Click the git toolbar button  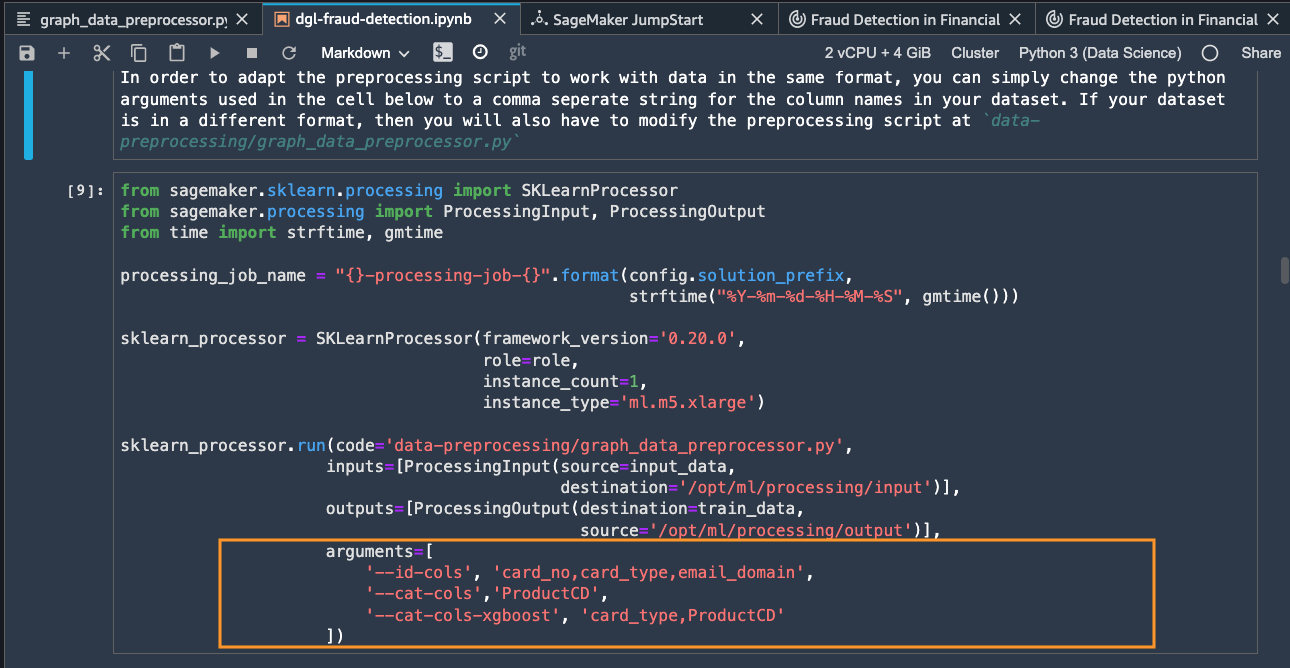[517, 52]
